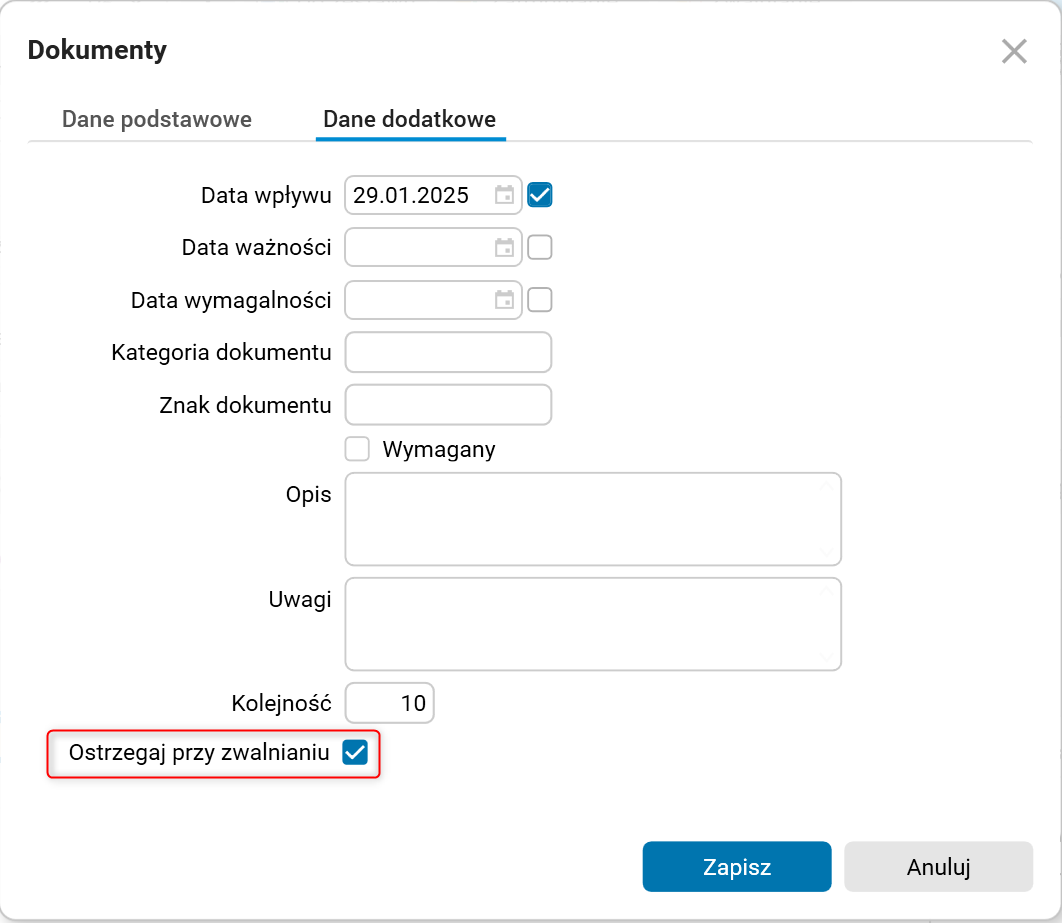Click the Anuluj button
The image size is (1062, 923).
click(x=938, y=866)
